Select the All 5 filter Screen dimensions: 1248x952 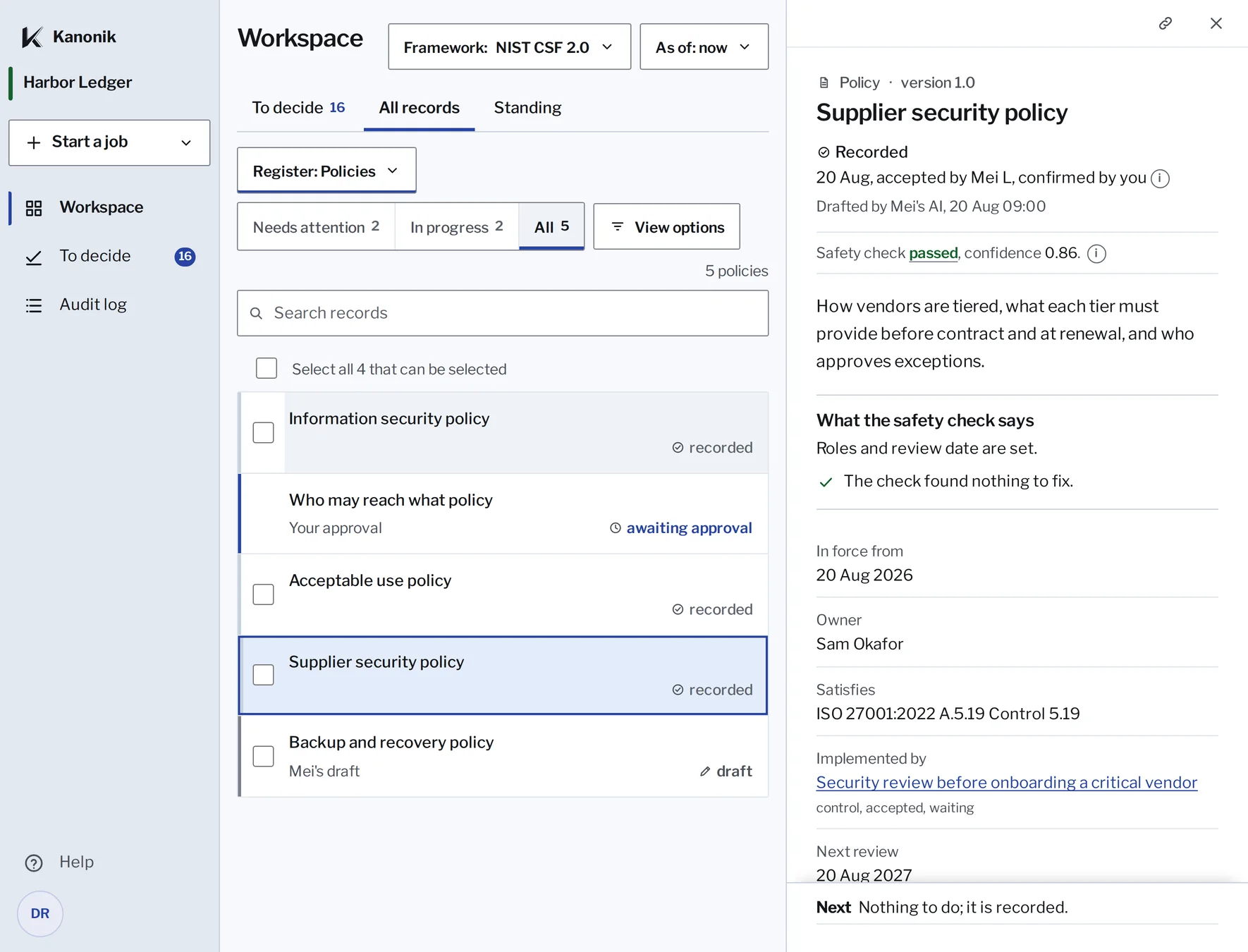click(x=551, y=226)
